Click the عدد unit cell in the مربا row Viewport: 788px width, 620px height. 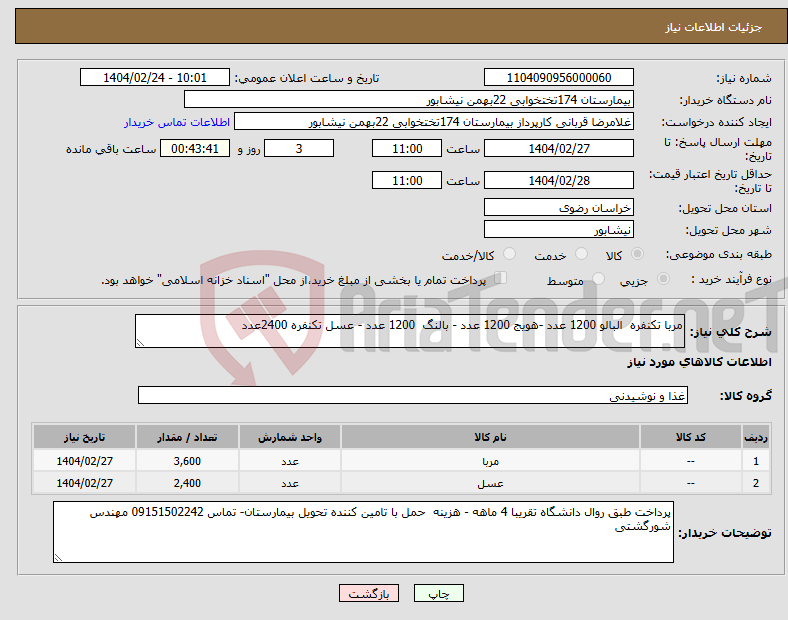[290, 461]
